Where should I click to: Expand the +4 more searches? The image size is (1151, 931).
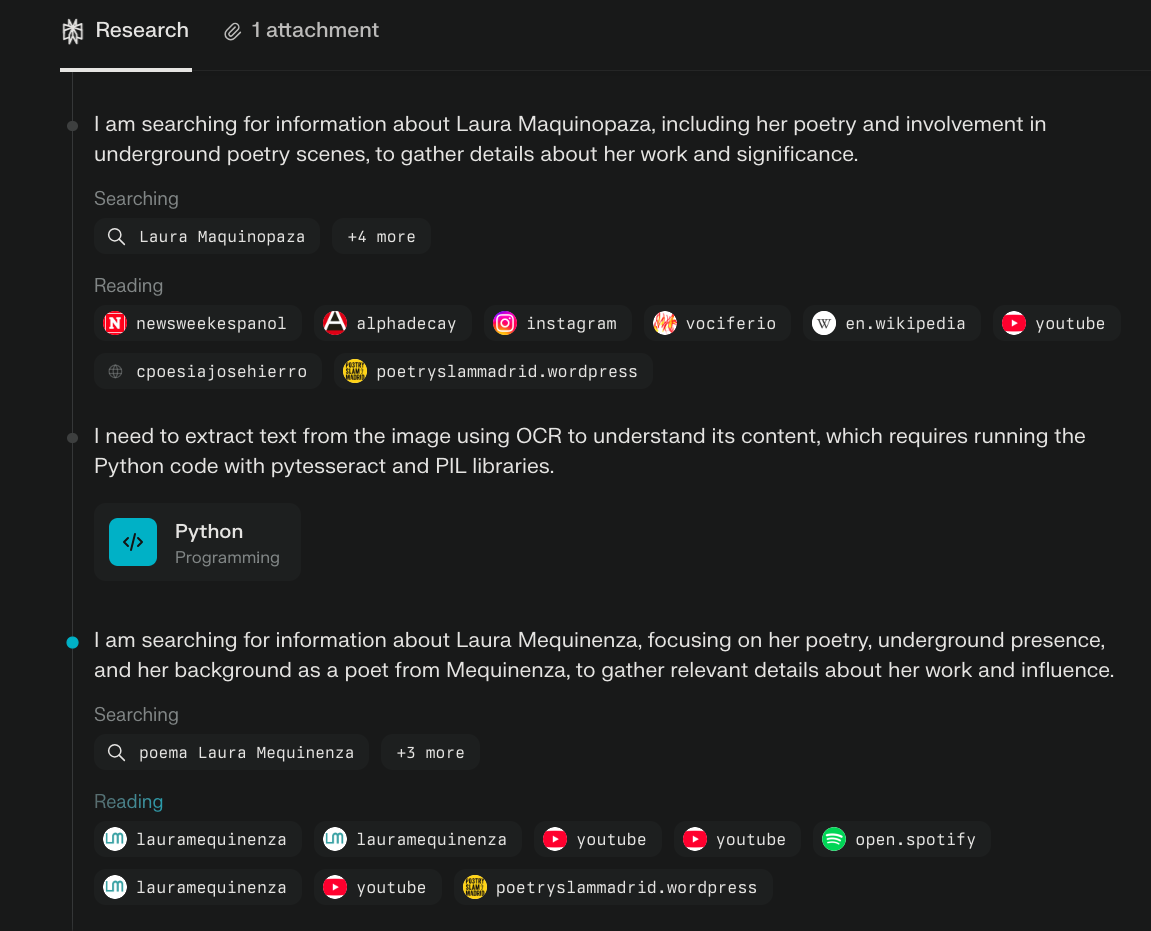tap(381, 237)
